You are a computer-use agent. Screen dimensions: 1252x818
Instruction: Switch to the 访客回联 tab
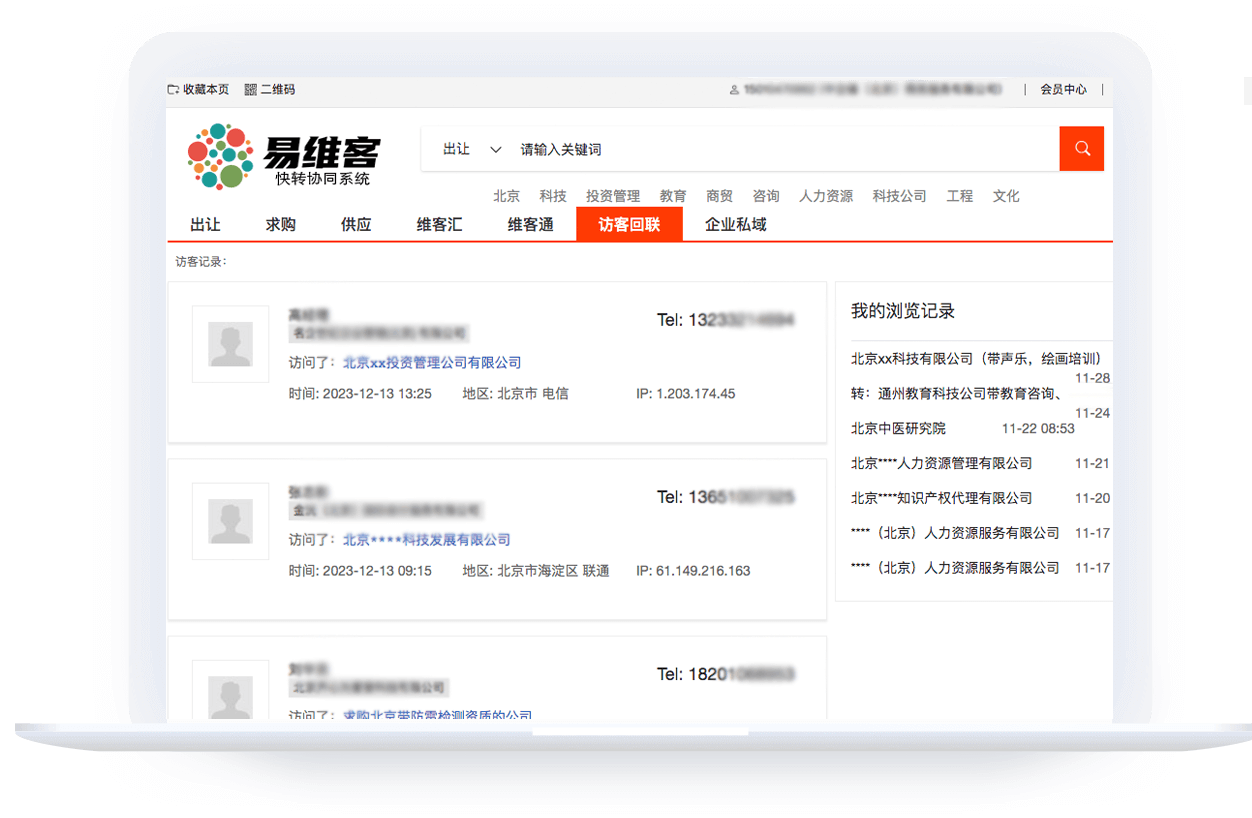click(629, 224)
